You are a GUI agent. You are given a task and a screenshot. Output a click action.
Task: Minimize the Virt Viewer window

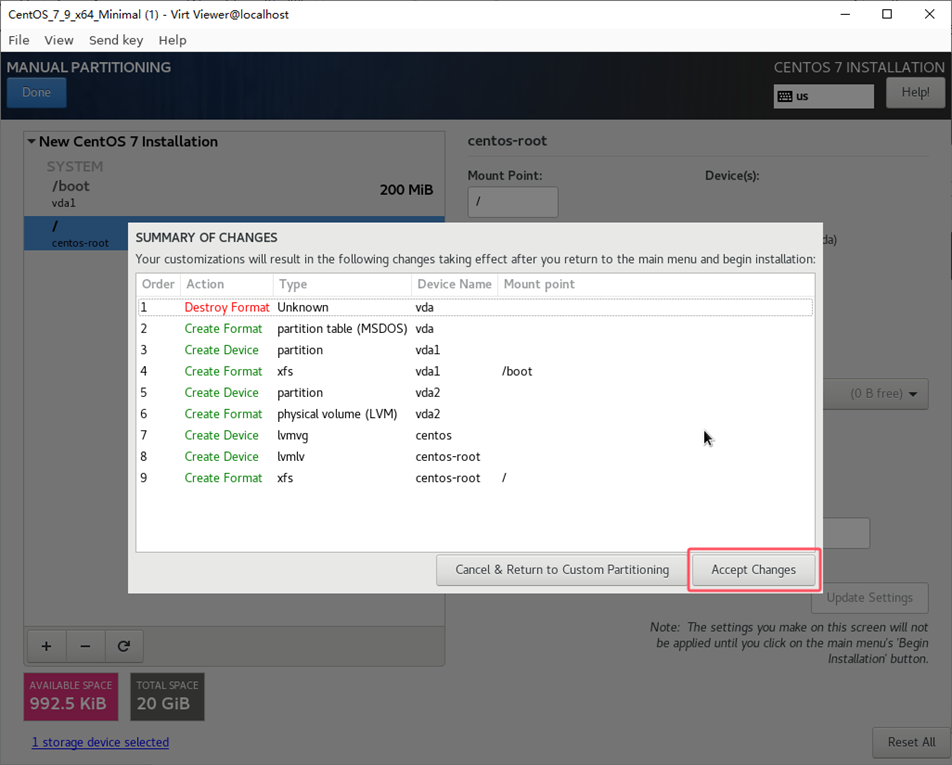click(x=845, y=14)
